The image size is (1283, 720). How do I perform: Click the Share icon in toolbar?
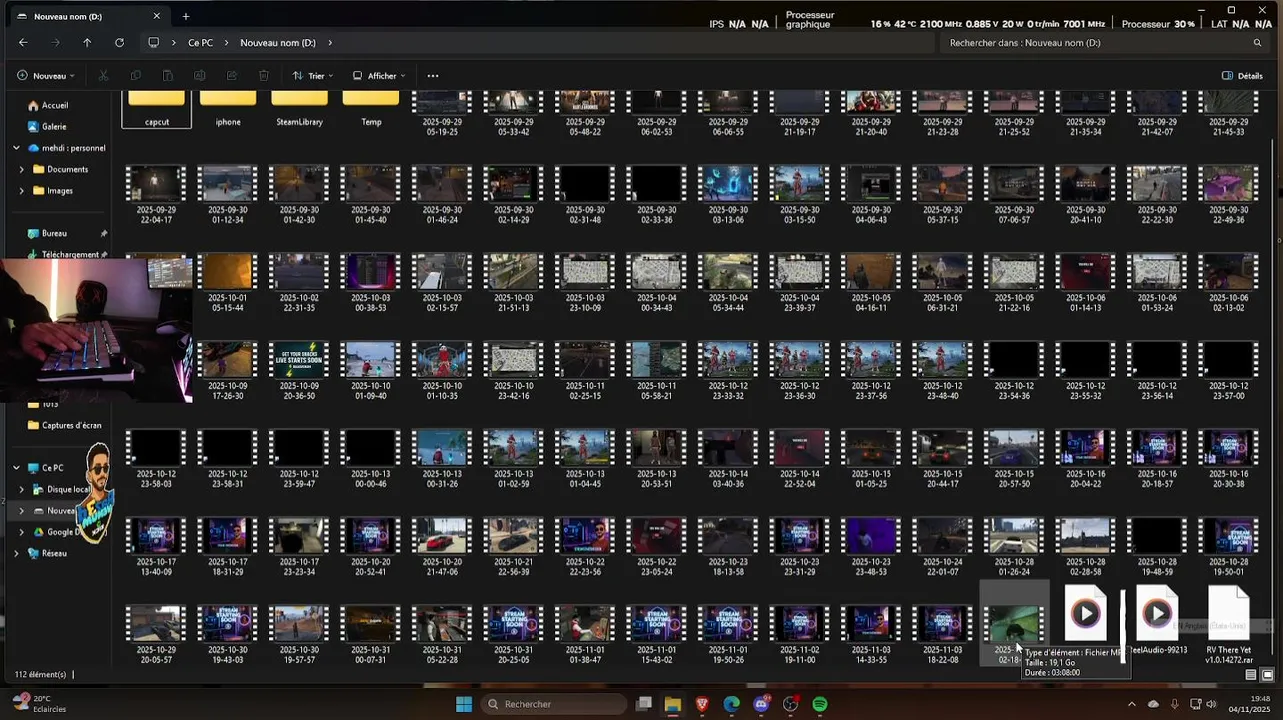pyautogui.click(x=232, y=76)
